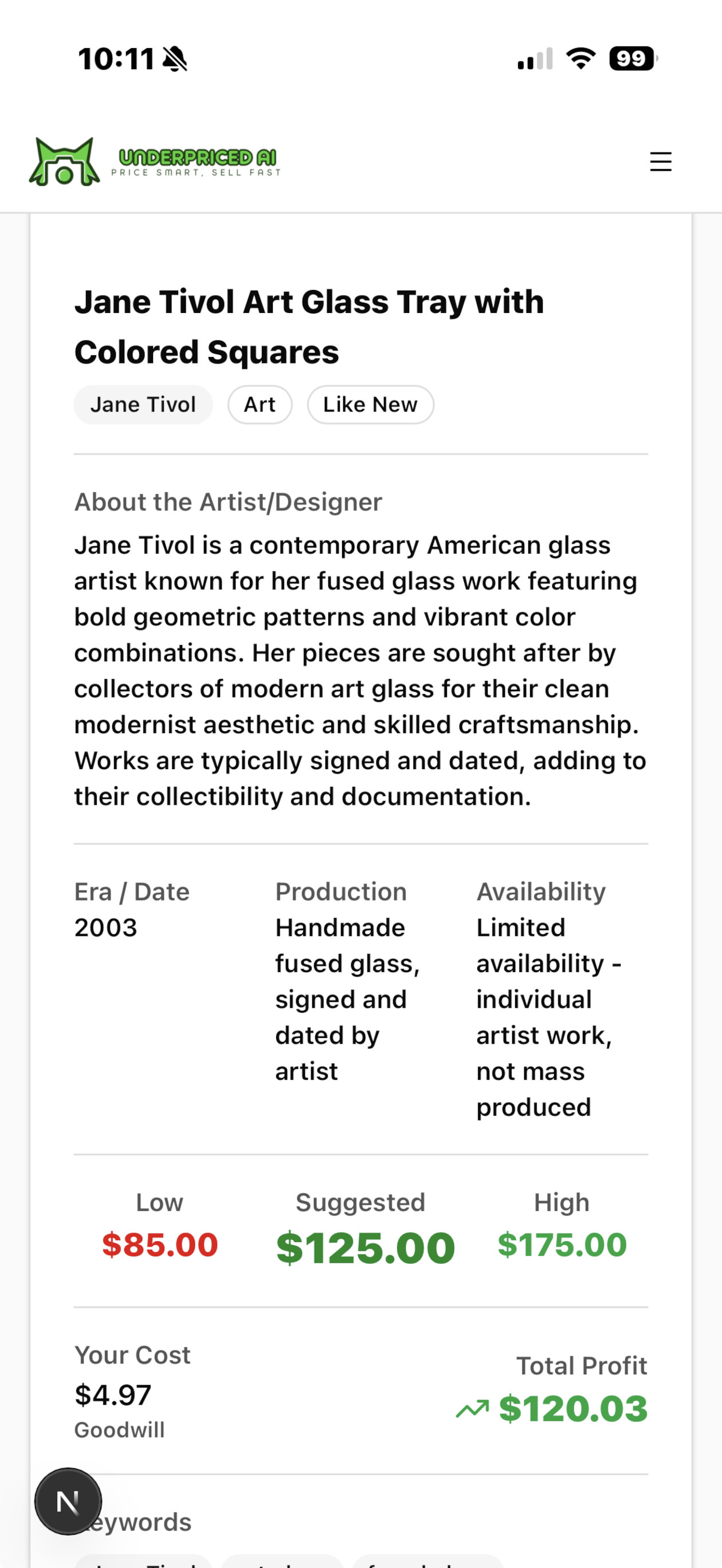Image resolution: width=722 pixels, height=1568 pixels.
Task: Tap the Total Profit $120.03 amount
Action: pyautogui.click(x=573, y=1409)
